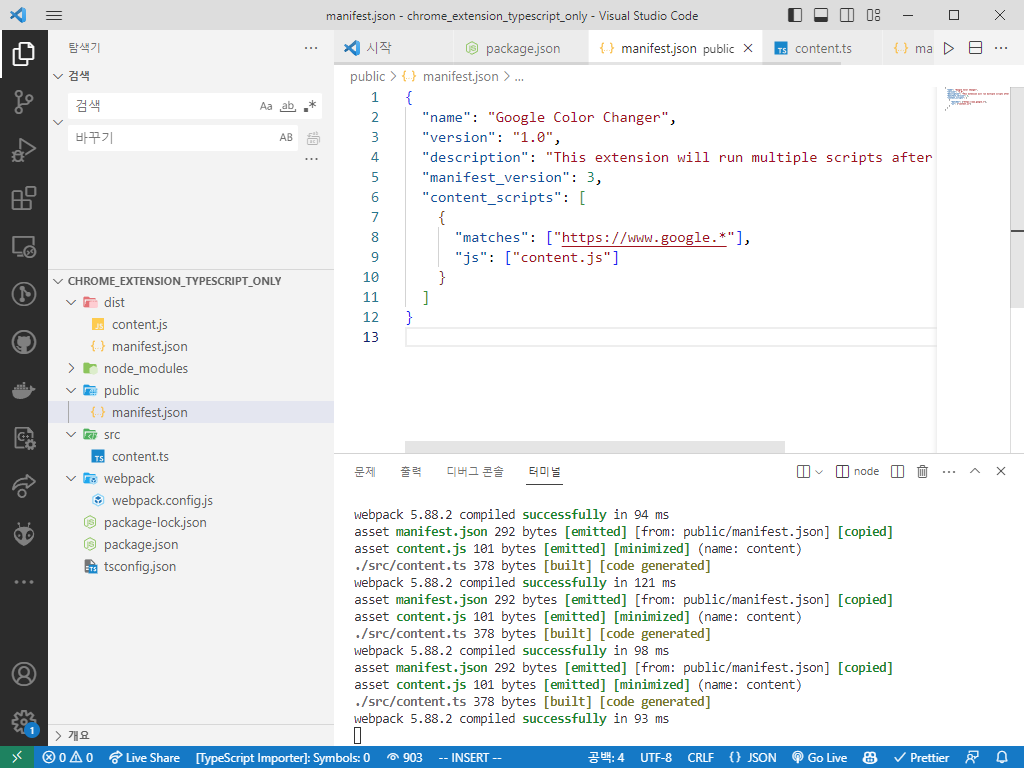
Task: Open editor more actions menu
Action: coord(1000,48)
